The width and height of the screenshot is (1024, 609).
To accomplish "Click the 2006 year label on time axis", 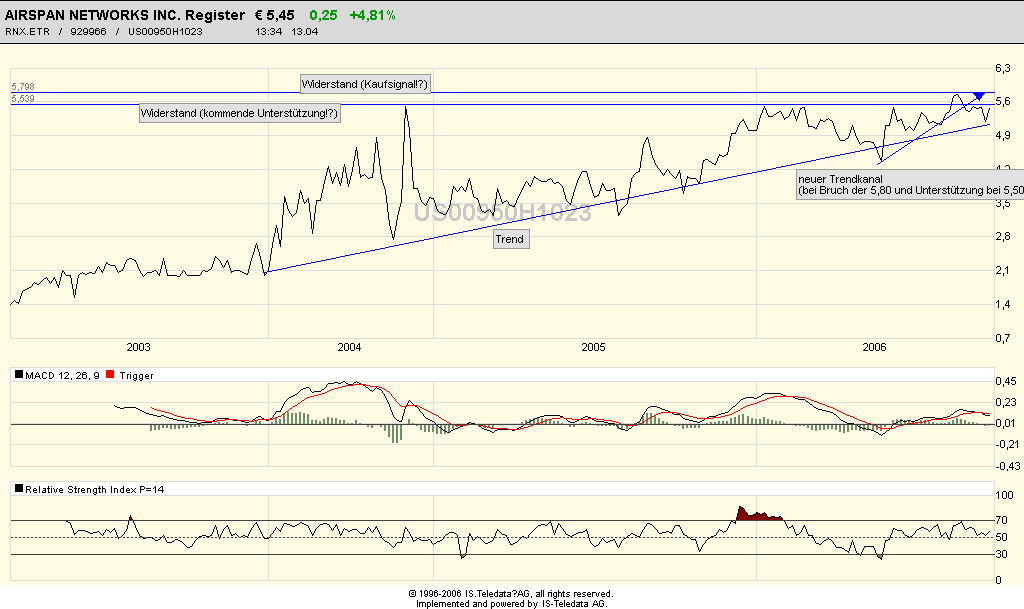I will pos(874,347).
